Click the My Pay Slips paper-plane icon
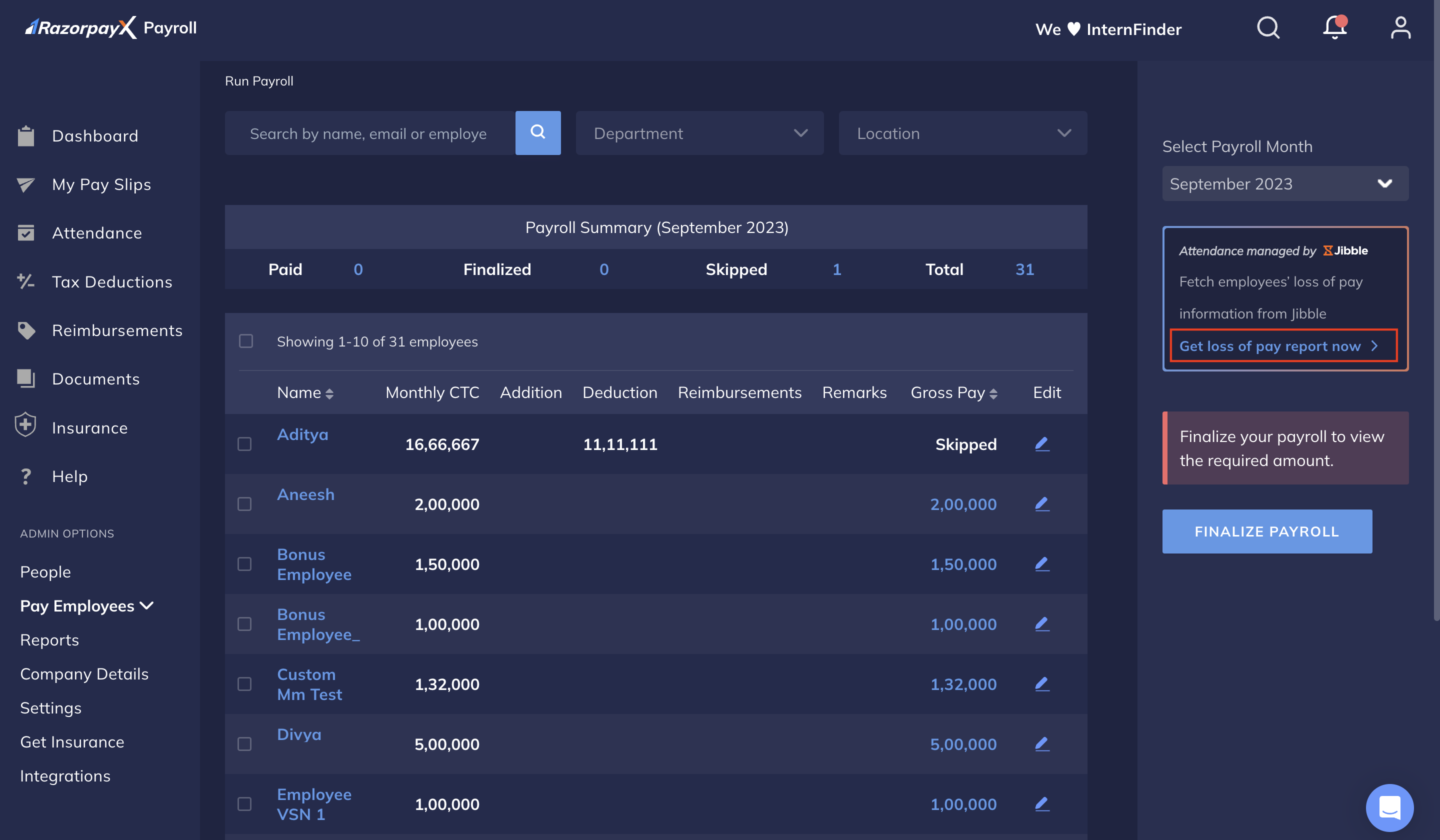Image resolution: width=1440 pixels, height=840 pixels. tap(25, 184)
